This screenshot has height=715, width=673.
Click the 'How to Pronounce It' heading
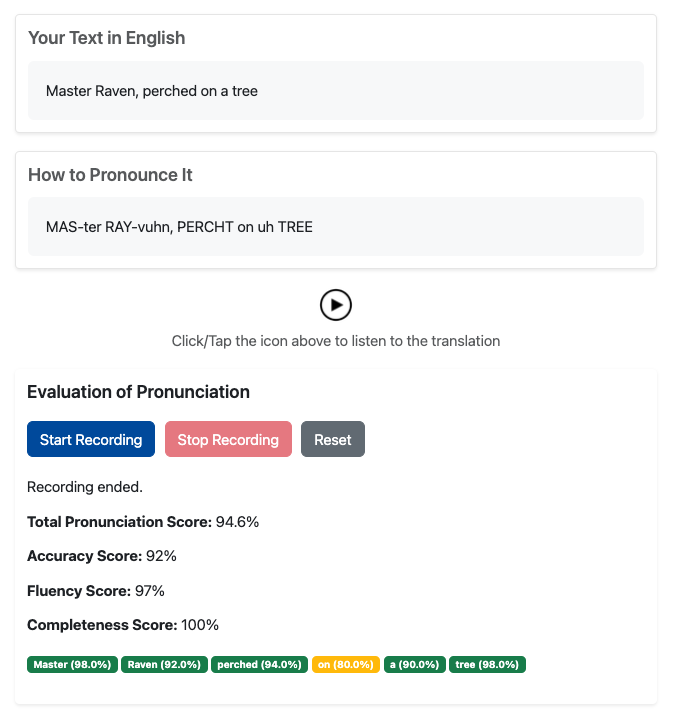point(110,175)
